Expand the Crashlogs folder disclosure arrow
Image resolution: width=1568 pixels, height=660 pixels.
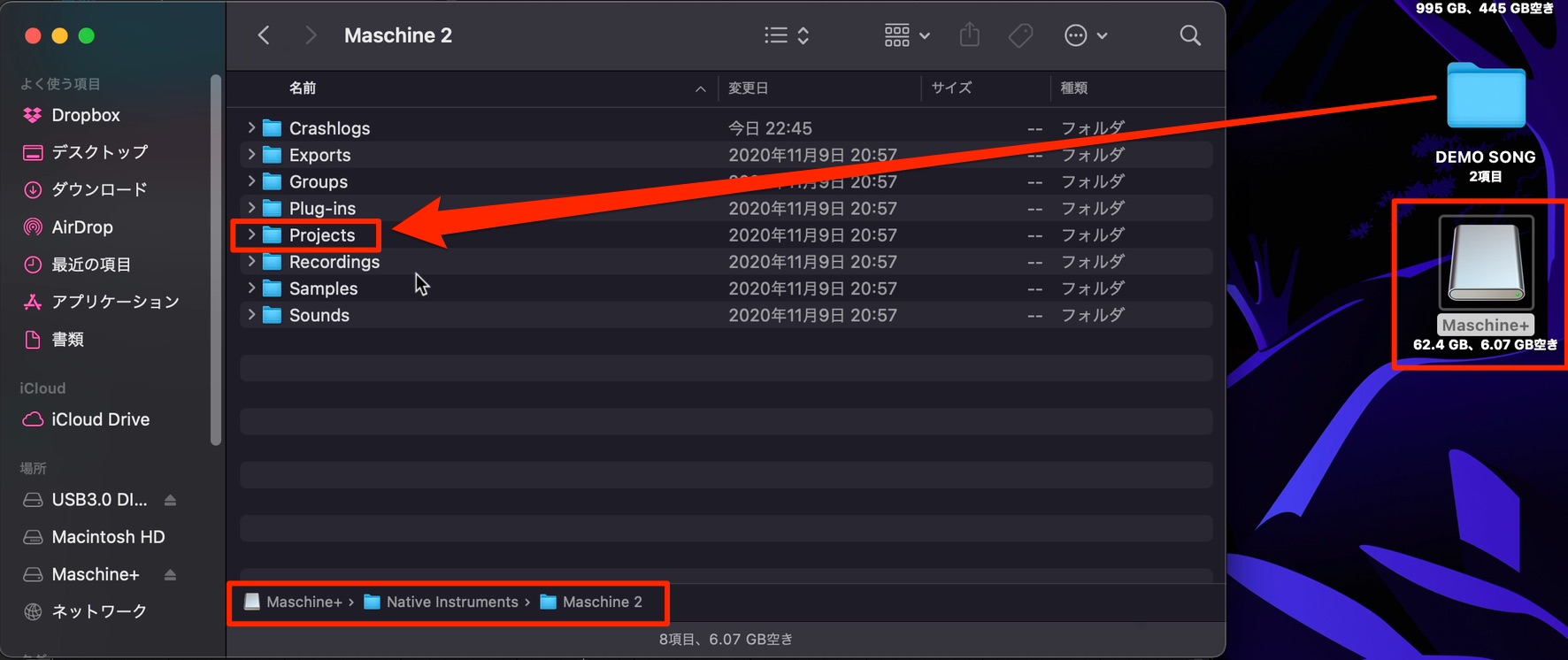click(x=251, y=128)
